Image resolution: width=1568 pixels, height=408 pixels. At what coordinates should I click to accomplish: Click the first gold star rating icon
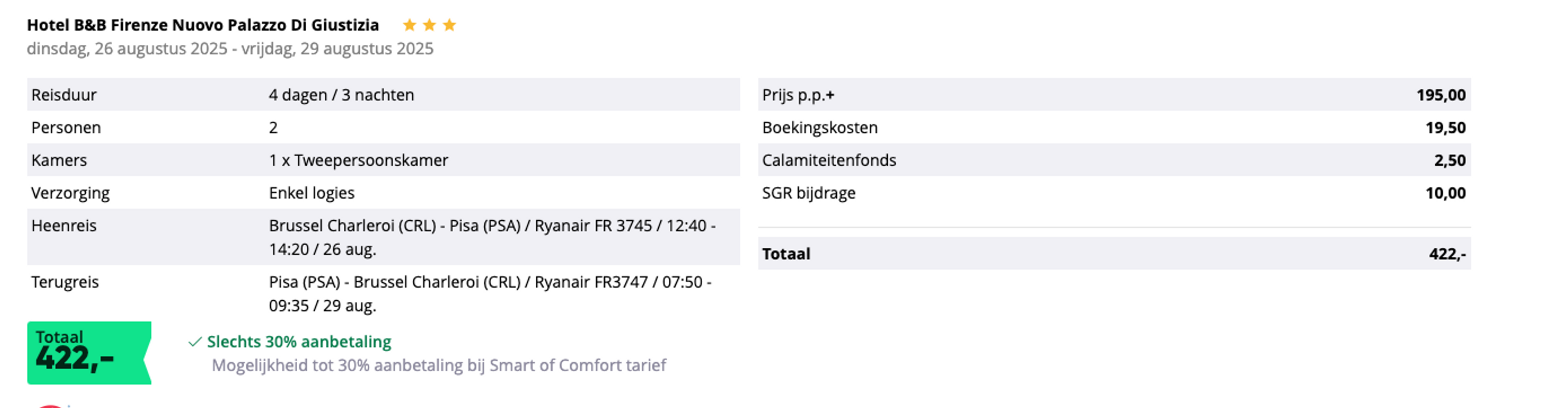point(410,25)
